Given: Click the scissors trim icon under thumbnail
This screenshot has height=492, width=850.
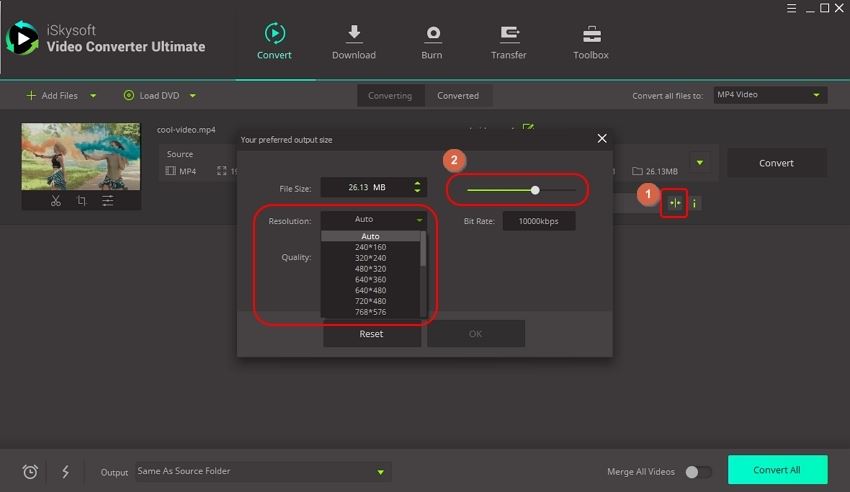Looking at the screenshot, I should click(56, 201).
